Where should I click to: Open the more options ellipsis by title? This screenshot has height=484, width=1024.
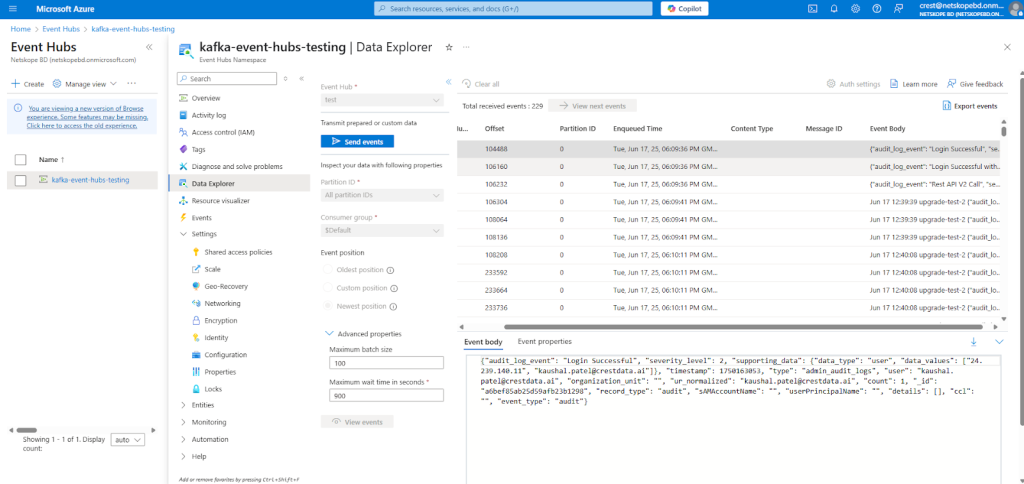pos(466,47)
